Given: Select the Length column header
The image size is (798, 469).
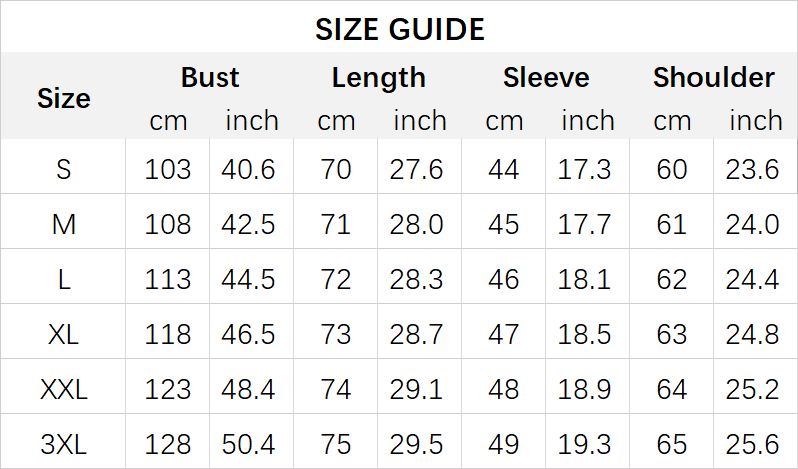Looking at the screenshot, I should tap(378, 78).
